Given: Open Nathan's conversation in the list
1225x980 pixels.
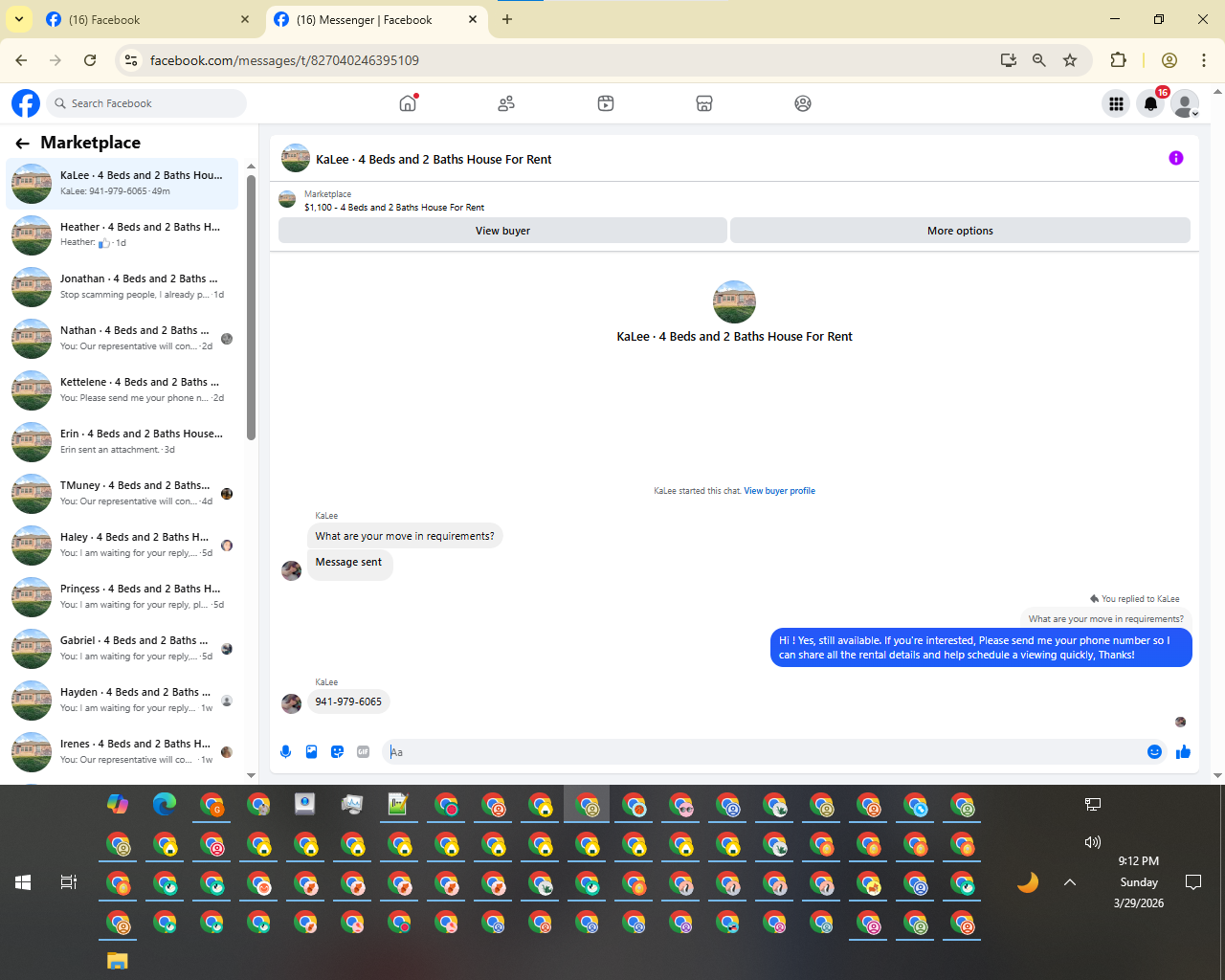Looking at the screenshot, I should click(x=122, y=338).
